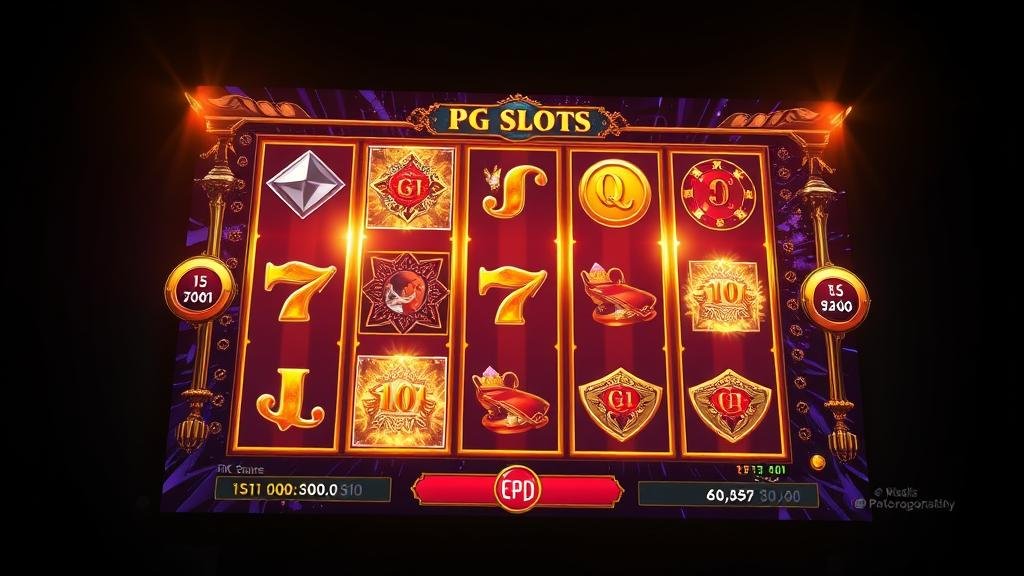Screen dimensions: 1024x576
Task: Click the glowing 10 symbol in fifth reel
Action: tap(723, 296)
